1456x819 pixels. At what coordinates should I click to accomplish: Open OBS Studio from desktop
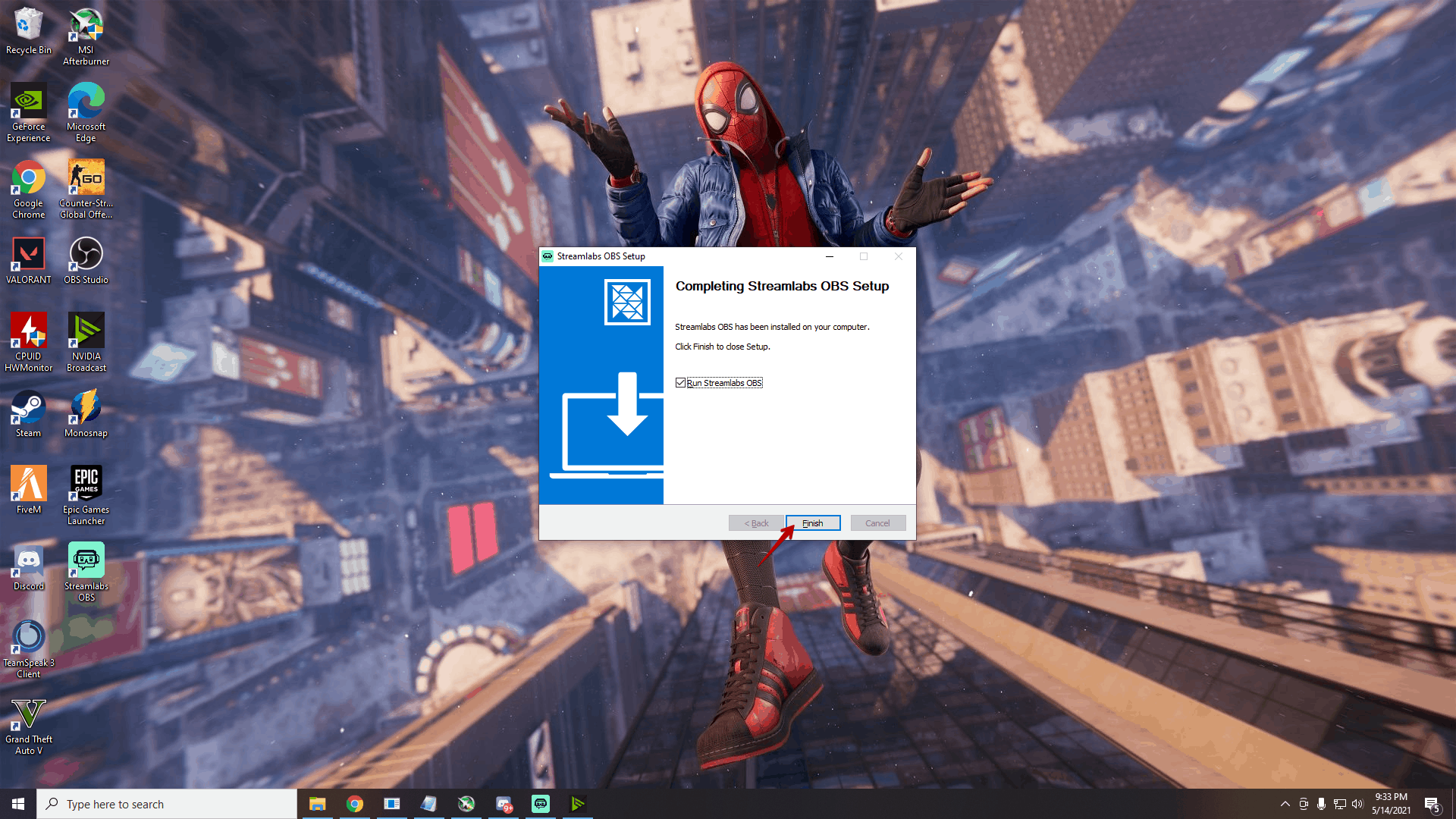pyautogui.click(x=85, y=256)
